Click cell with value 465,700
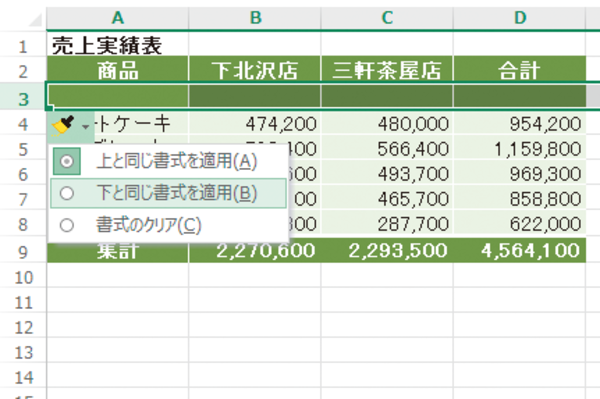 click(x=387, y=198)
